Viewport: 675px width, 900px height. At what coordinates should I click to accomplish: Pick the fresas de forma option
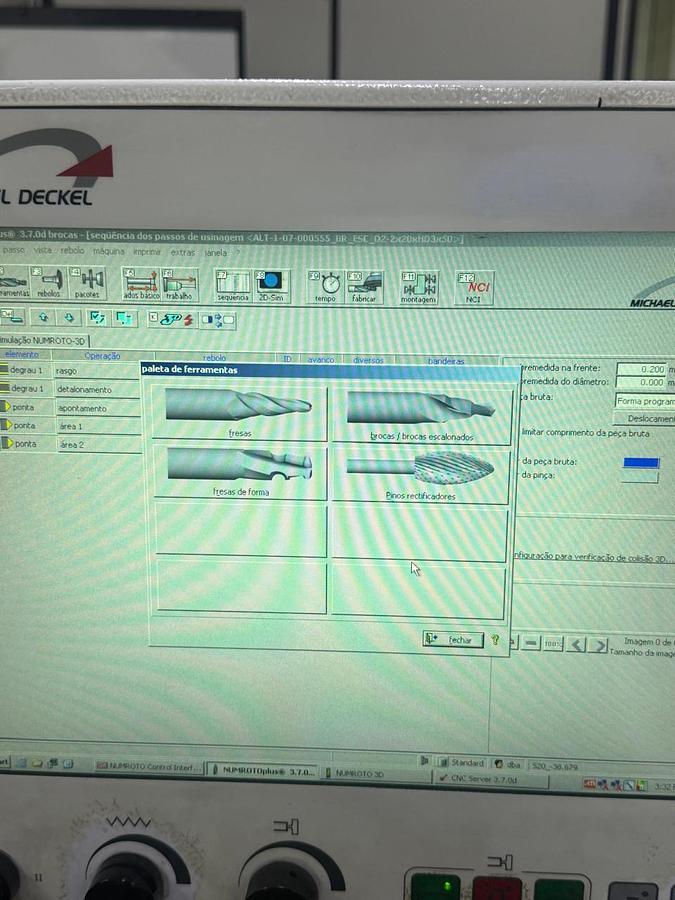point(240,470)
